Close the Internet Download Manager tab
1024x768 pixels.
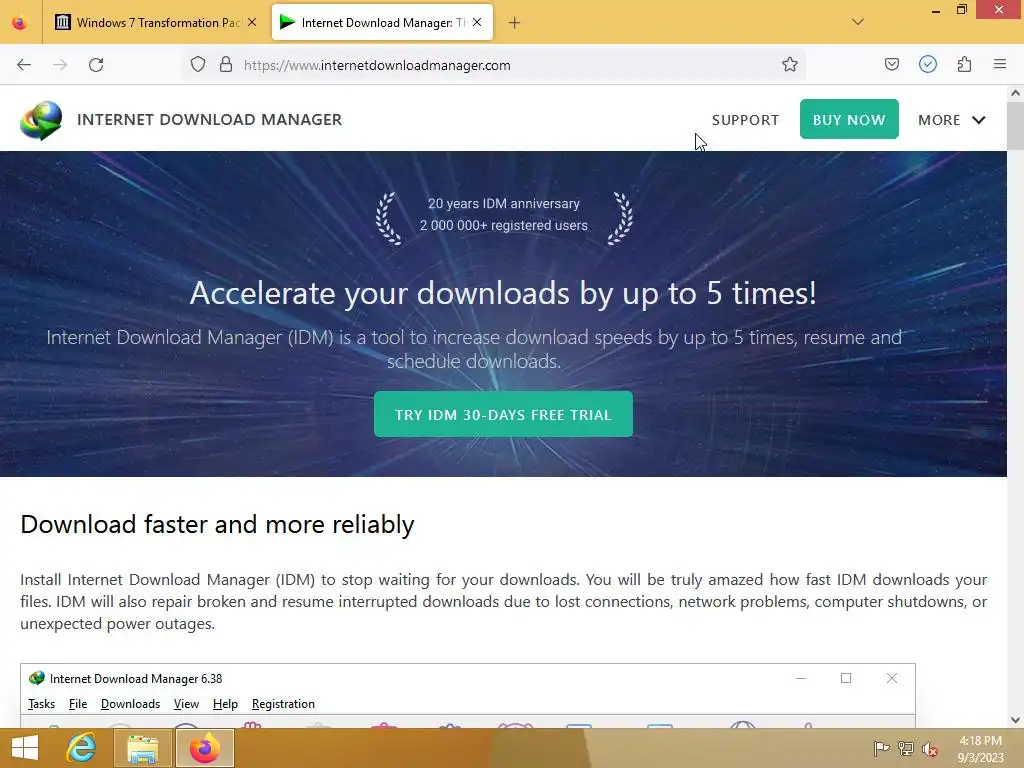point(477,22)
